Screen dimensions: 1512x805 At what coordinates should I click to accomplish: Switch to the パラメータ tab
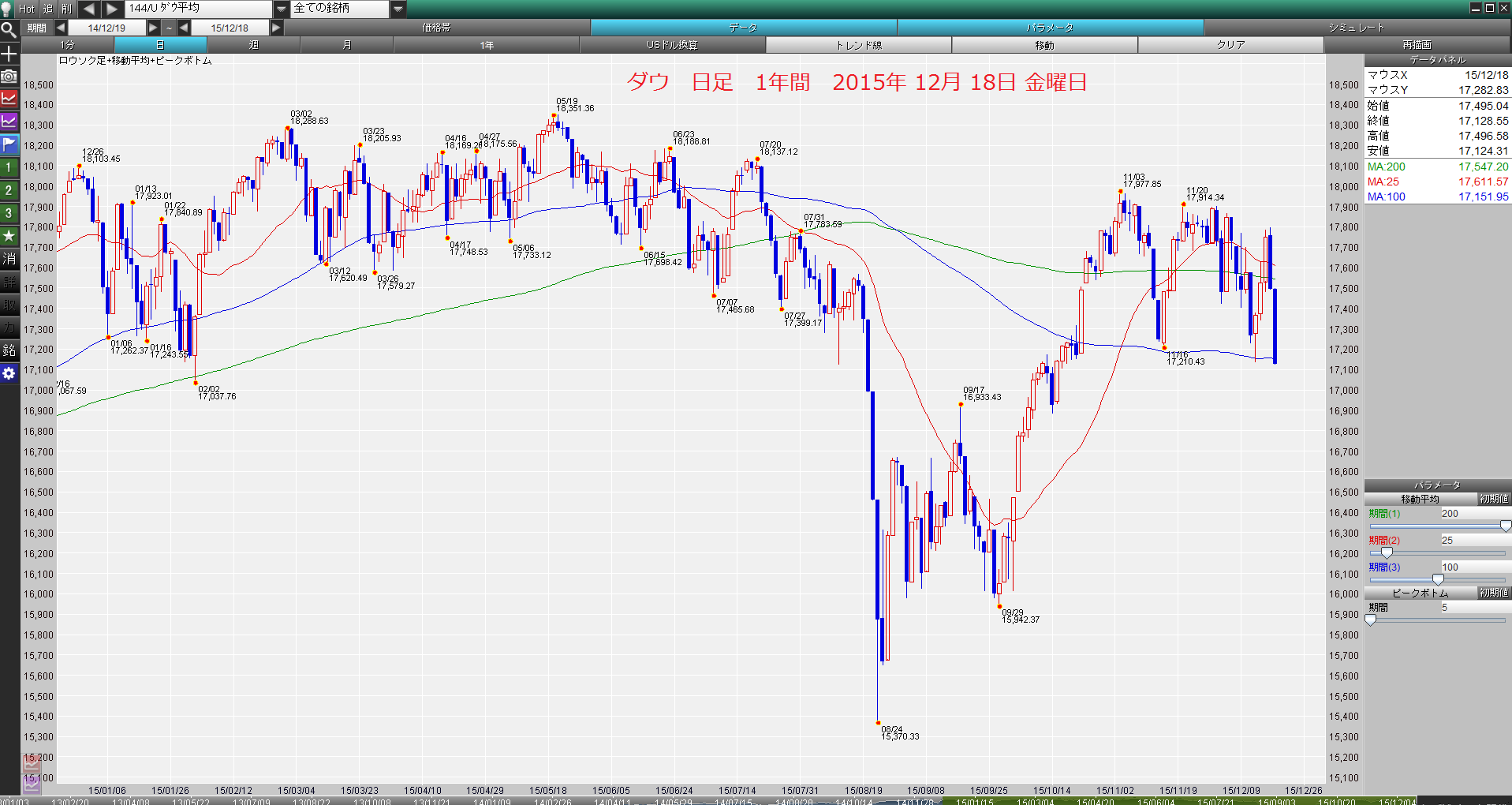pos(1050,28)
